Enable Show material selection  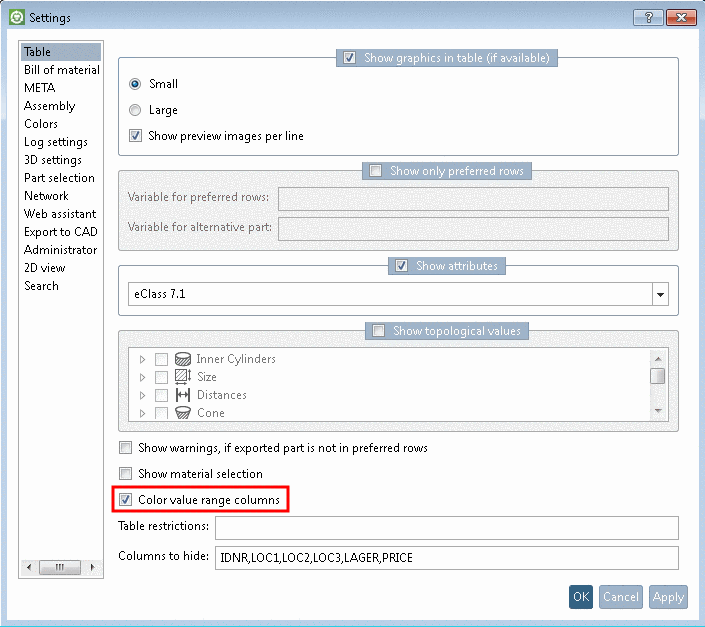pyautogui.click(x=125, y=474)
